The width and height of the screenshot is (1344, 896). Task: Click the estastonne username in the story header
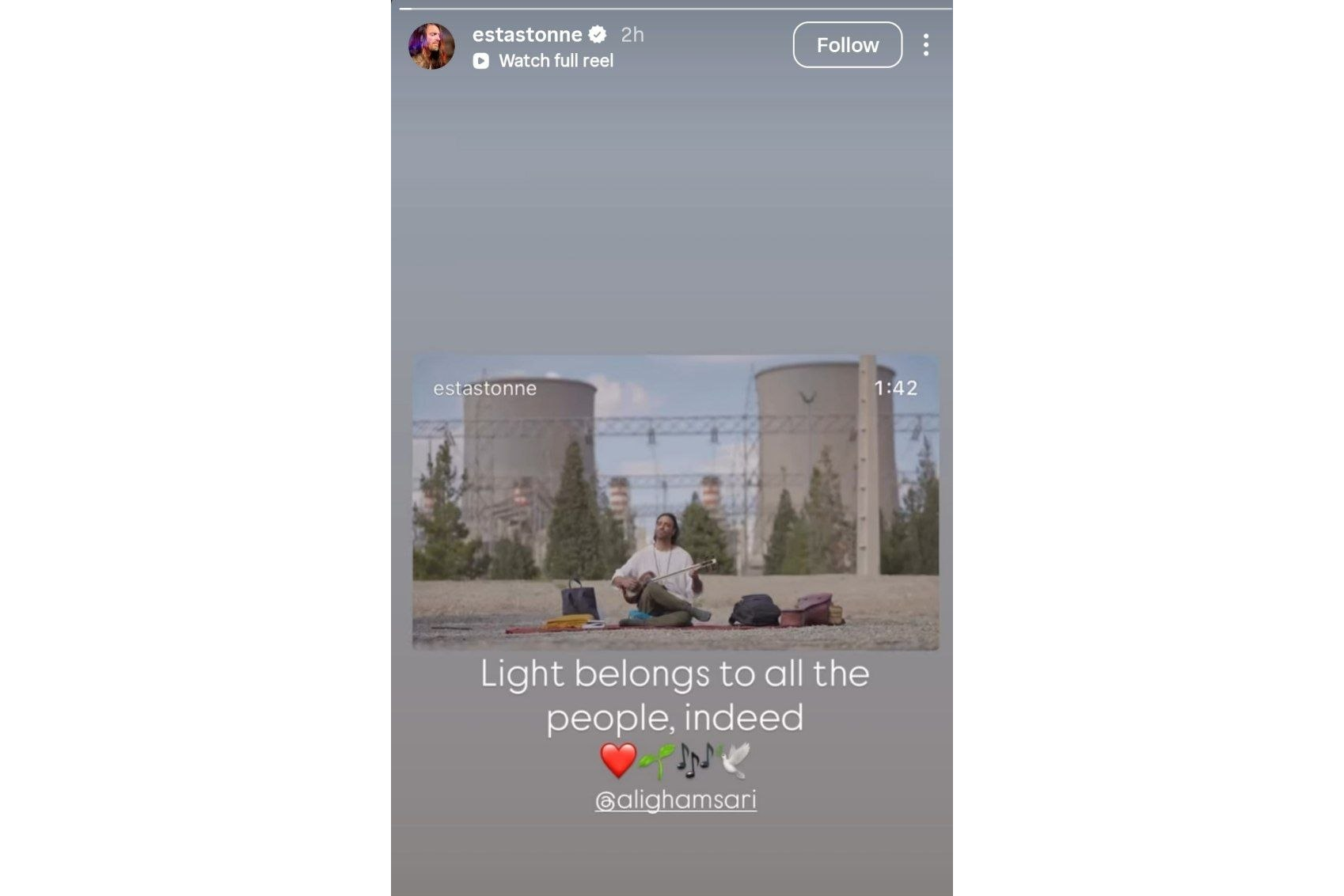point(527,35)
